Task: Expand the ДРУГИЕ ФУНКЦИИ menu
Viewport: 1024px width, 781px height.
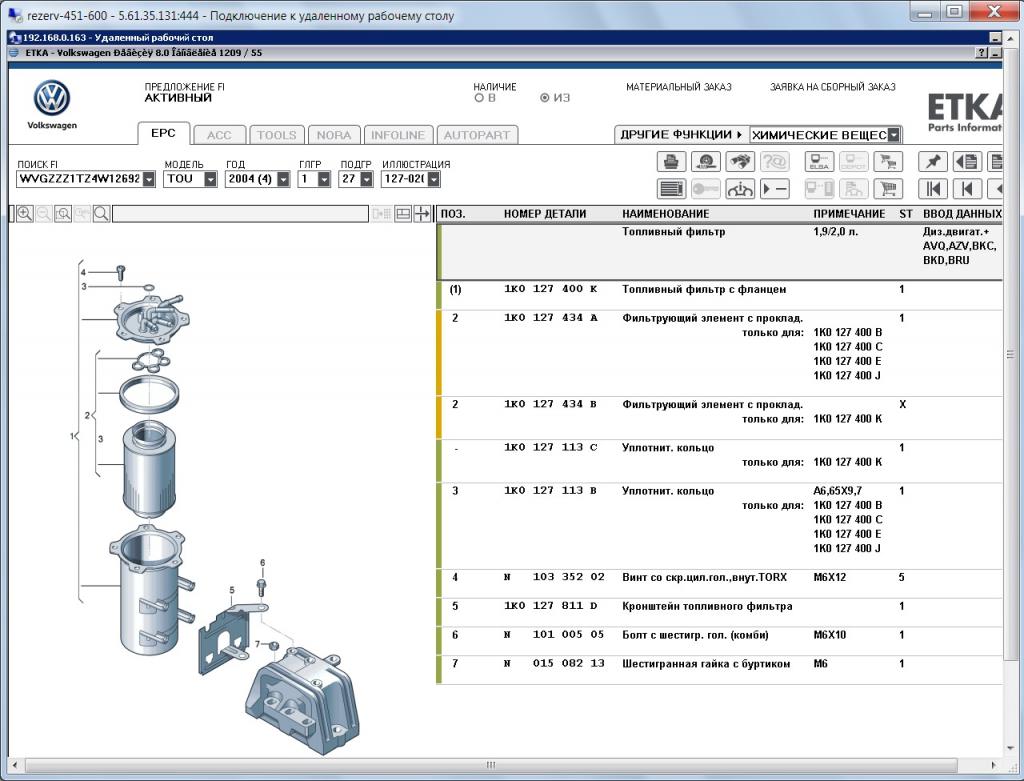Action: point(681,135)
